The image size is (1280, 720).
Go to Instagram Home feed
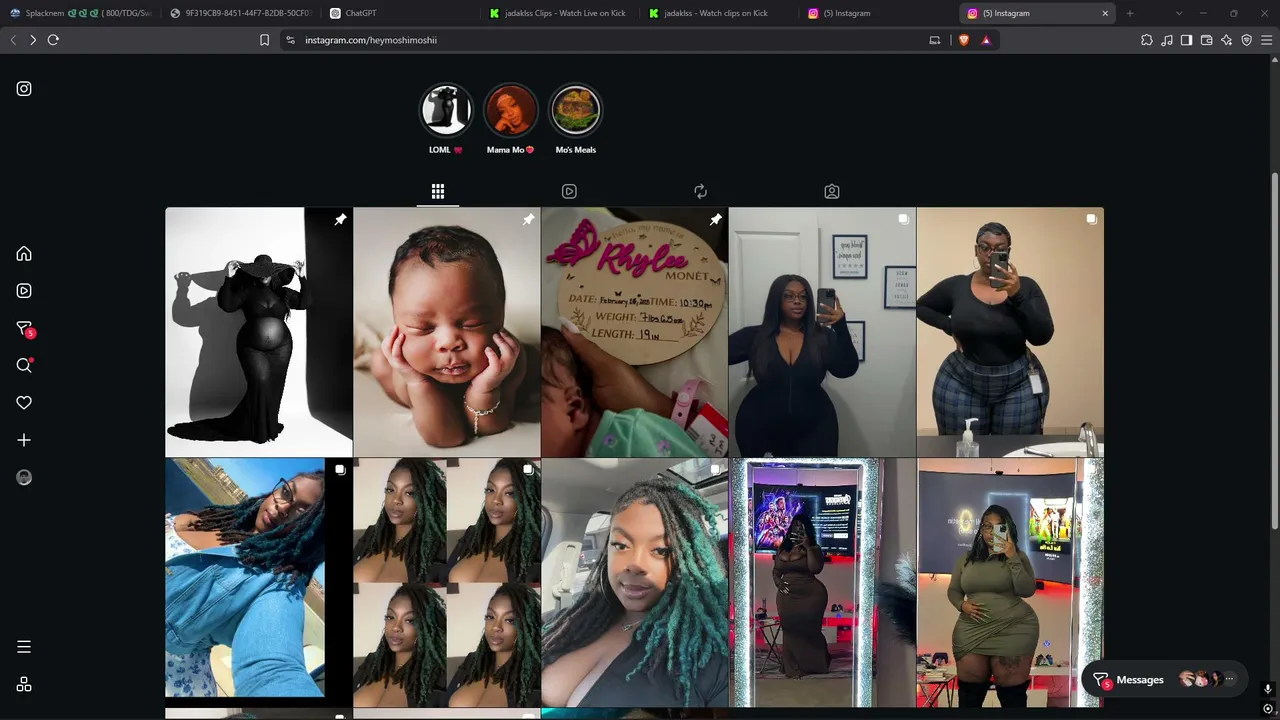(24, 254)
